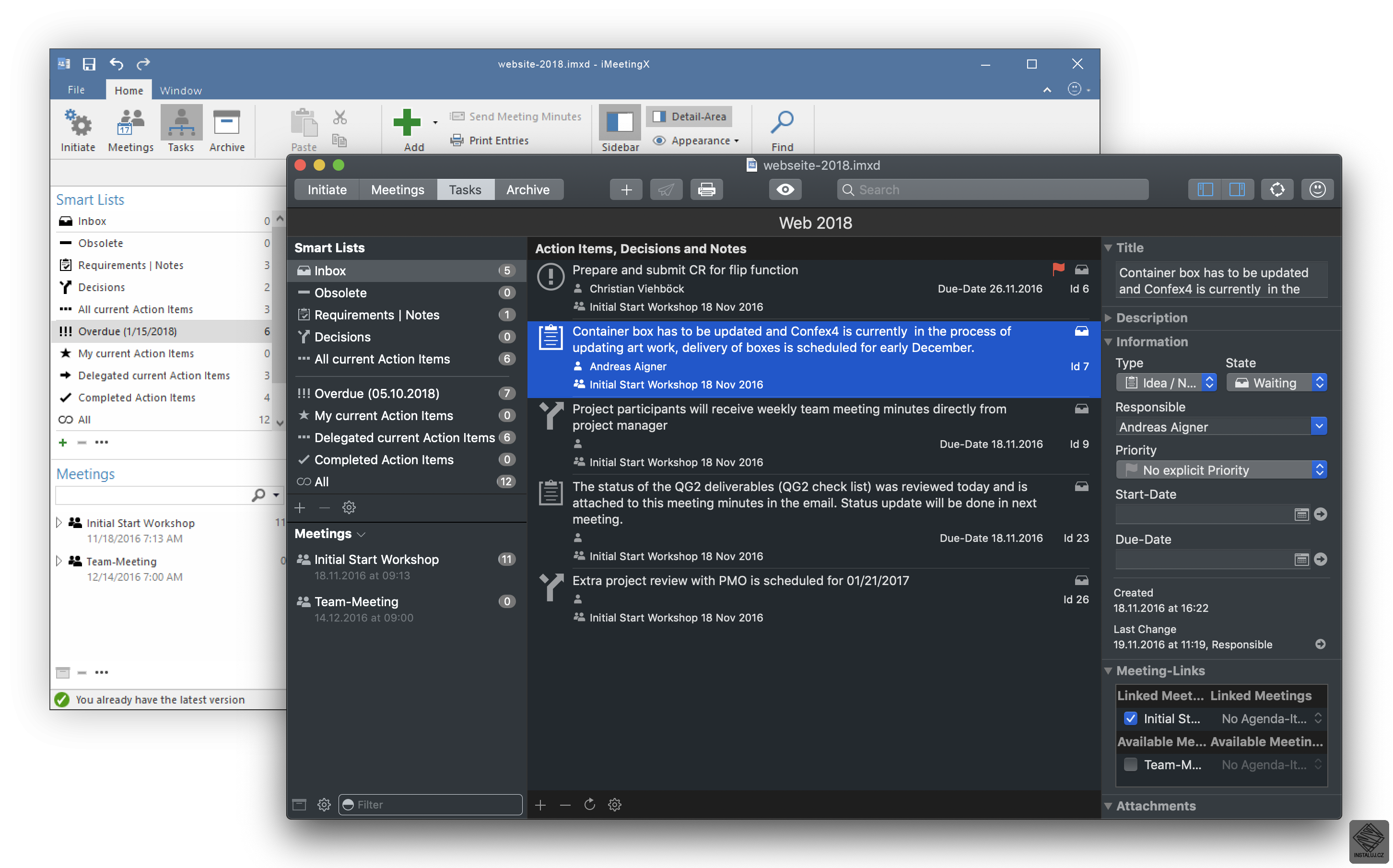Viewport: 1393px width, 868px height.
Task: Select the Home ribbon tab
Action: pyautogui.click(x=129, y=90)
